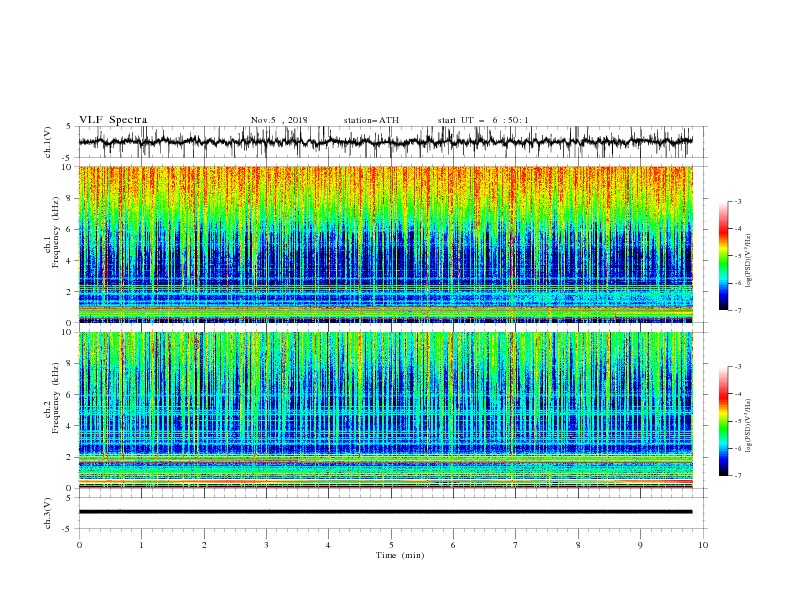Click the "-7" tick on ch.1 colorbar

pyautogui.click(x=737, y=310)
